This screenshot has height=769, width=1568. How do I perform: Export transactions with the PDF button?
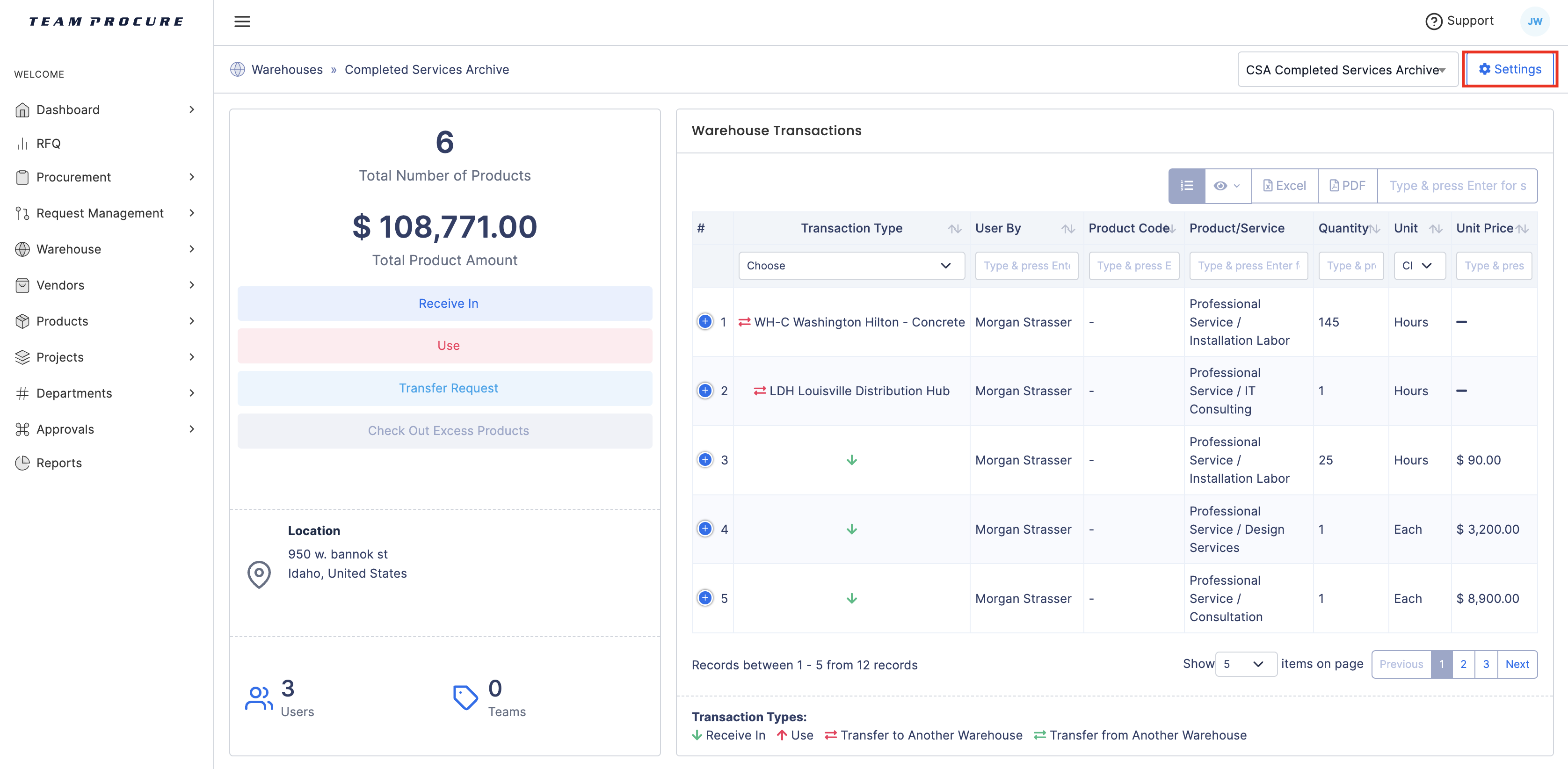[x=1347, y=186]
